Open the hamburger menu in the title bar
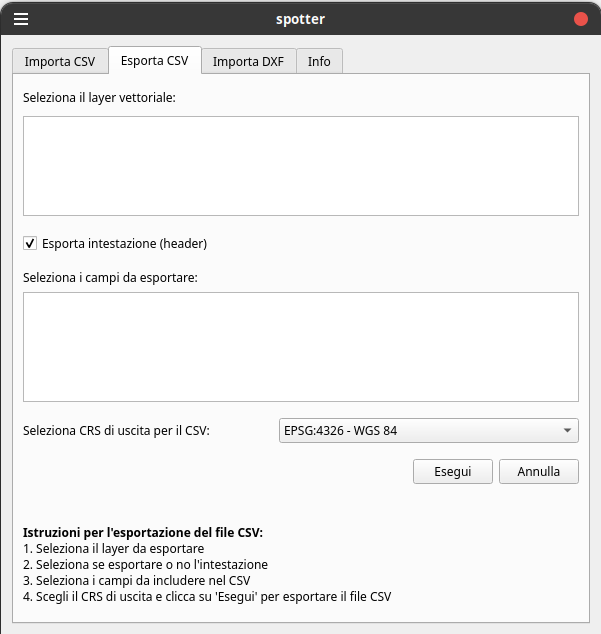The image size is (601, 634). (x=21, y=19)
